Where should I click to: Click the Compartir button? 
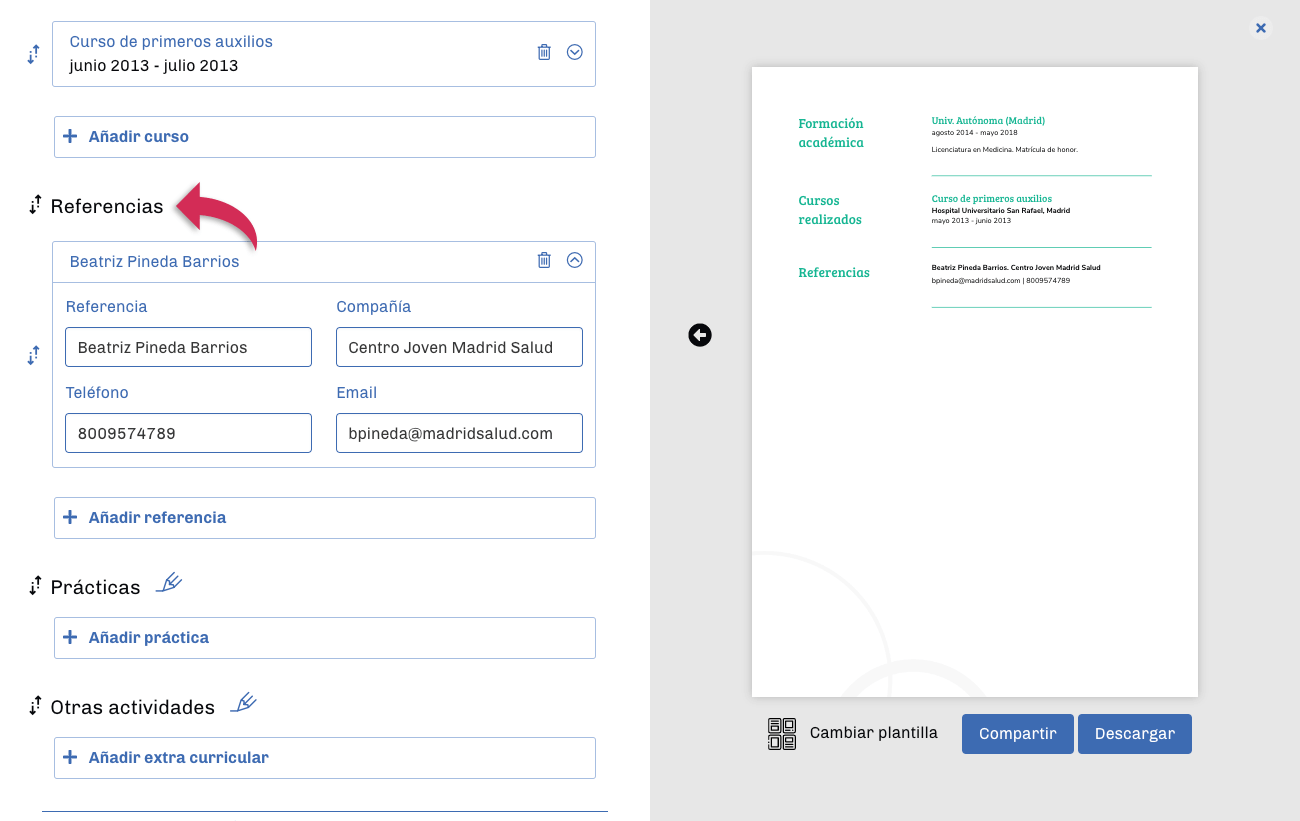tap(1018, 734)
